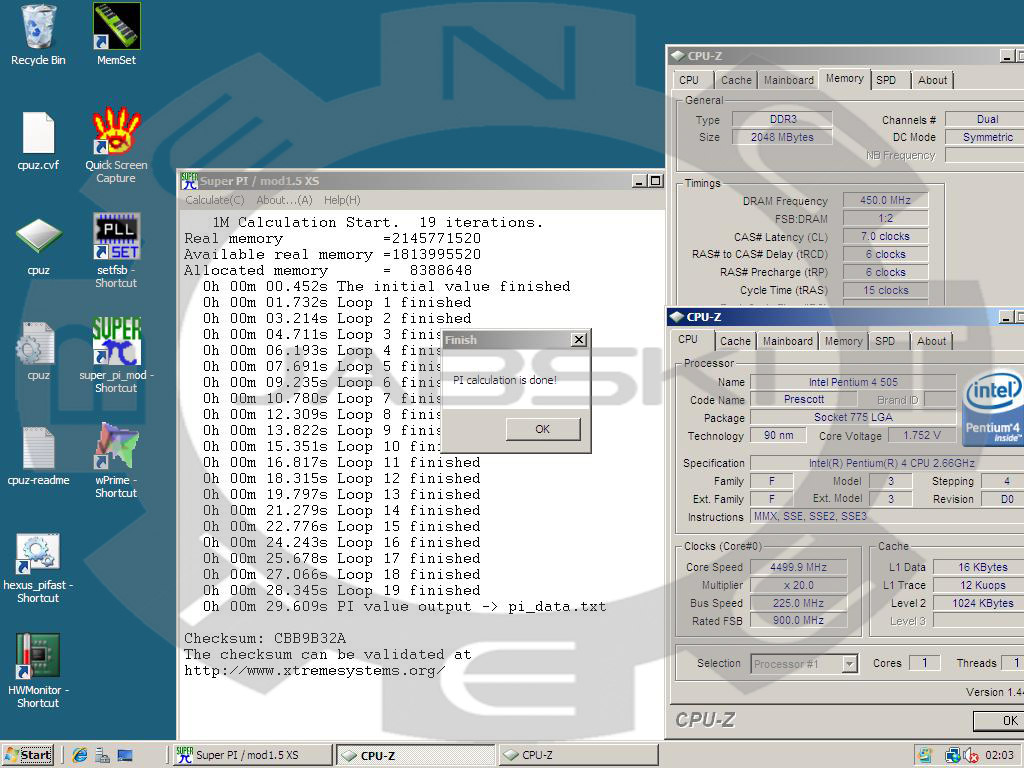Click the CPU-Z title icon in Memory window
The width and height of the screenshot is (1024, 768).
pos(678,56)
